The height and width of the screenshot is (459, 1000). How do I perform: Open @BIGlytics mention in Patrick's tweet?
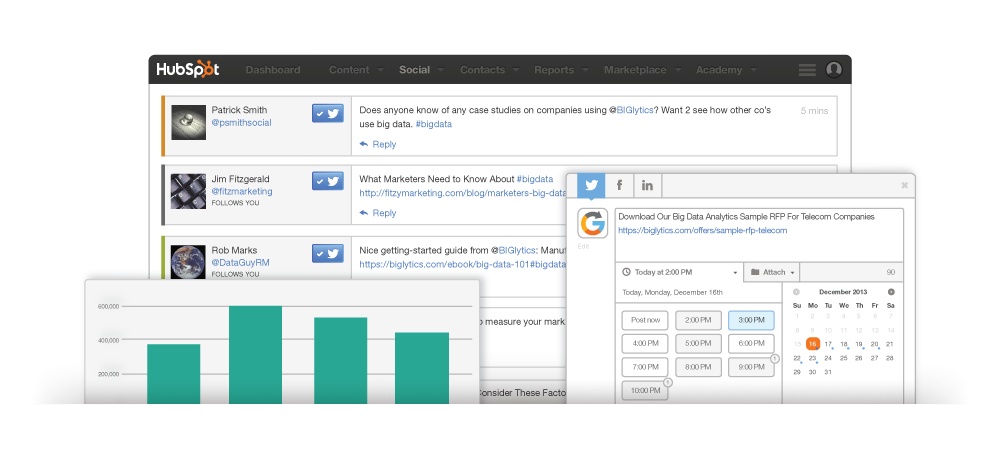pyautogui.click(x=631, y=110)
